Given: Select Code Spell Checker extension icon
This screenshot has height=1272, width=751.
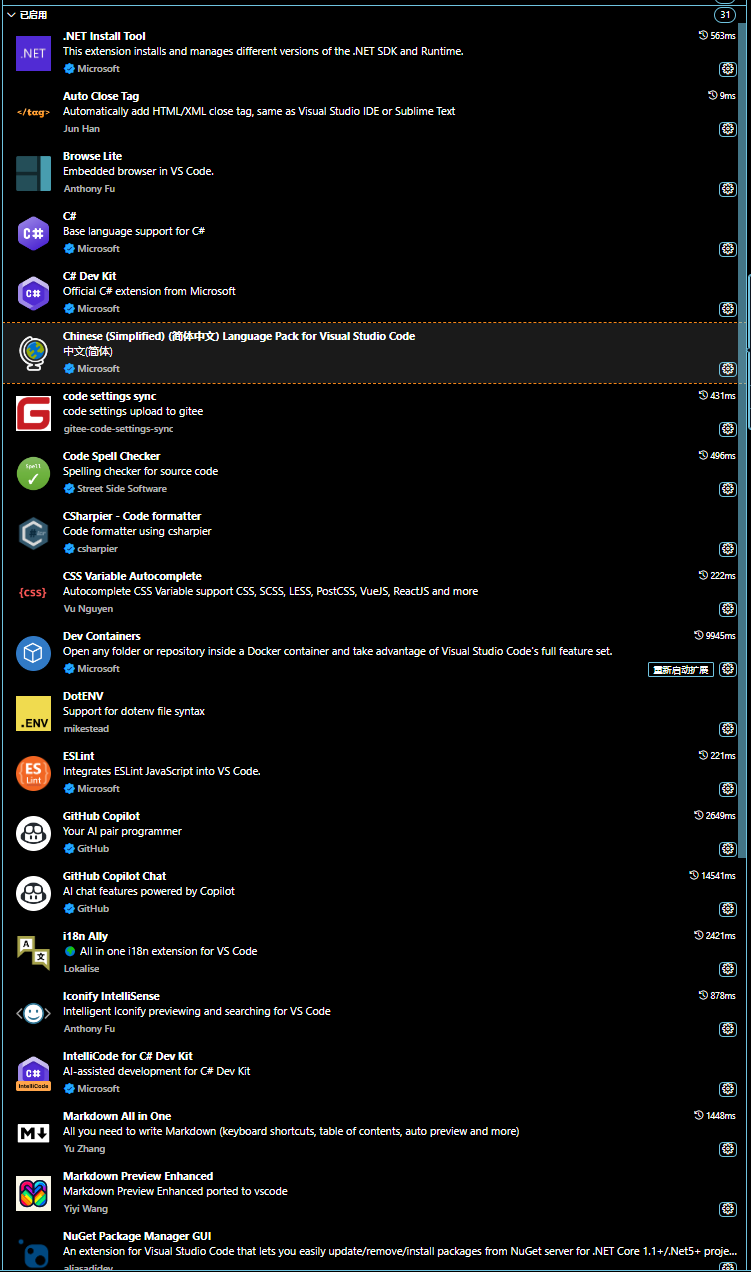Looking at the screenshot, I should click(x=33, y=473).
